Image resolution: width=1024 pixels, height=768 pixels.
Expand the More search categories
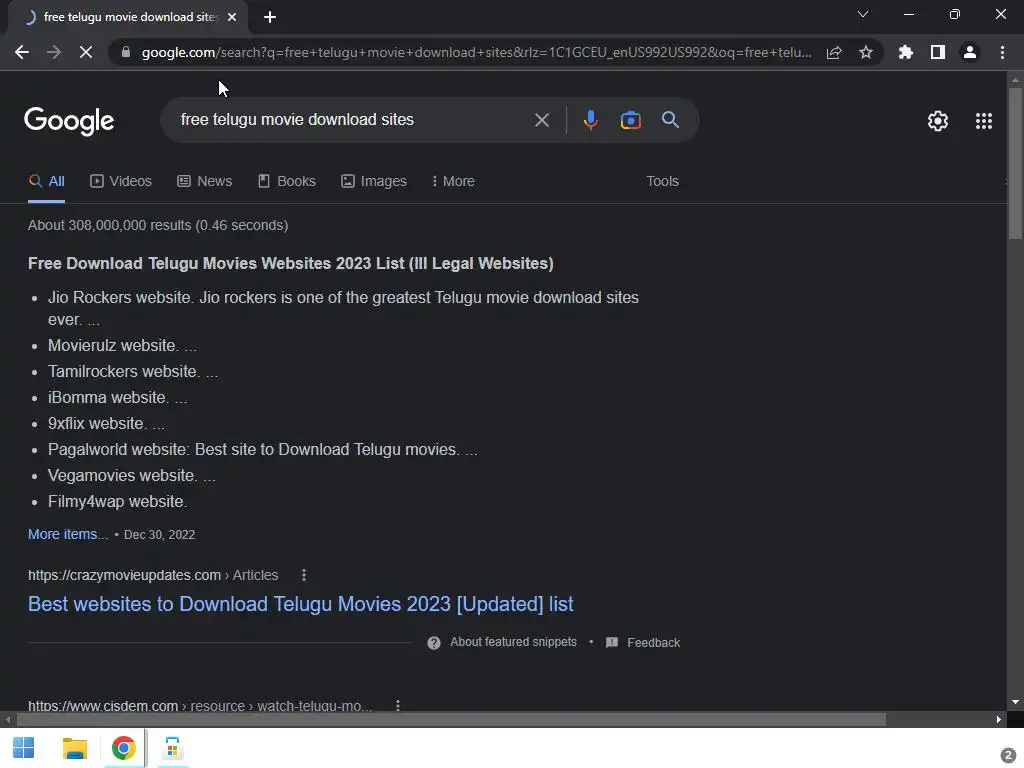(x=453, y=182)
